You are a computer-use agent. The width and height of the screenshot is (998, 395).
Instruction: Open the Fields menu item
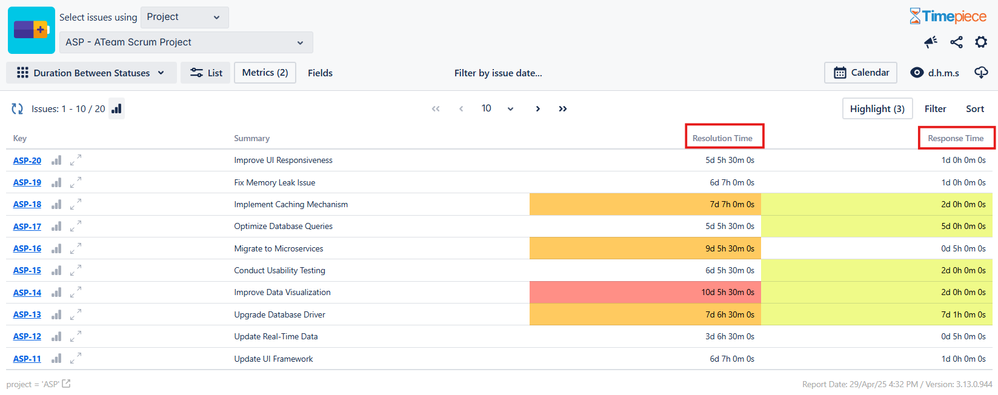pyautogui.click(x=320, y=73)
